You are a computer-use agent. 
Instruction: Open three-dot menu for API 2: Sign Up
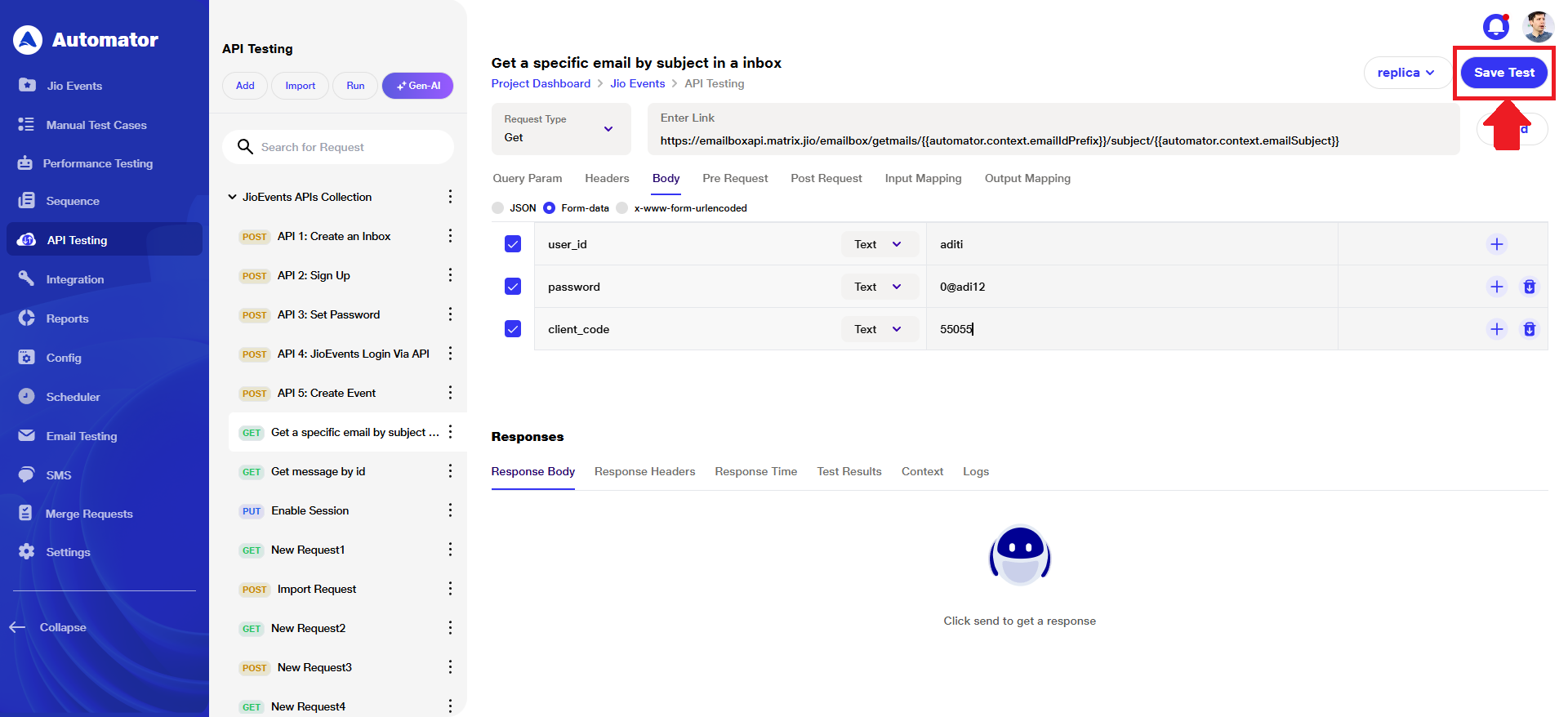click(450, 275)
